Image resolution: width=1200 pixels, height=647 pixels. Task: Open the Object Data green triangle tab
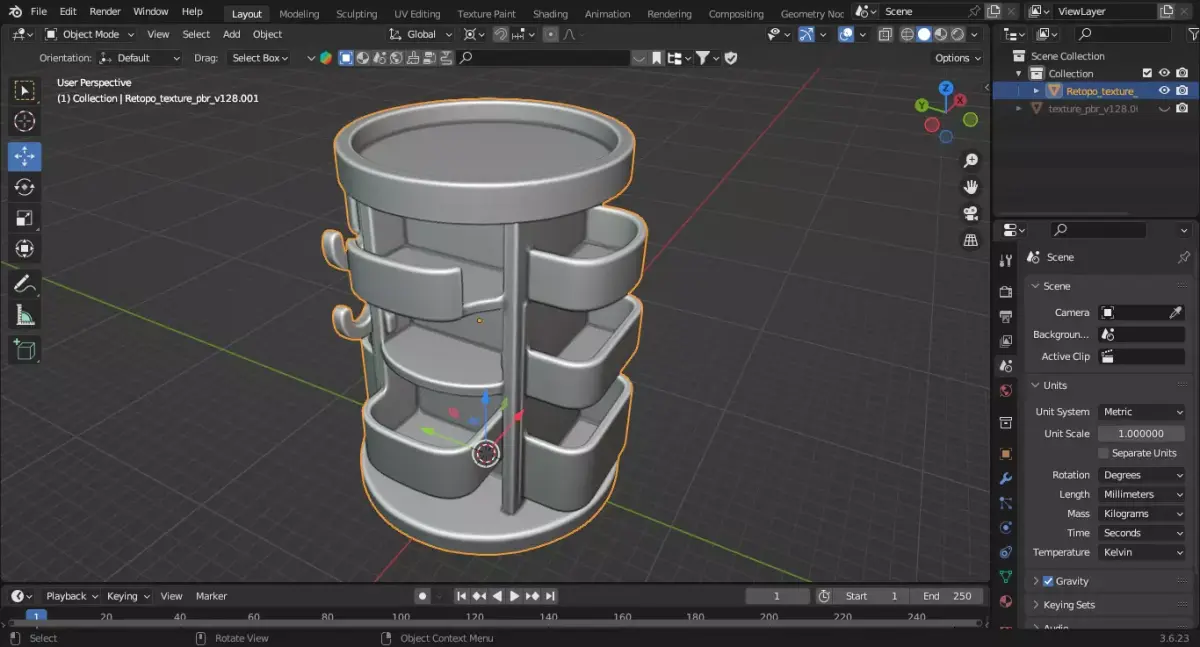pos(1006,577)
